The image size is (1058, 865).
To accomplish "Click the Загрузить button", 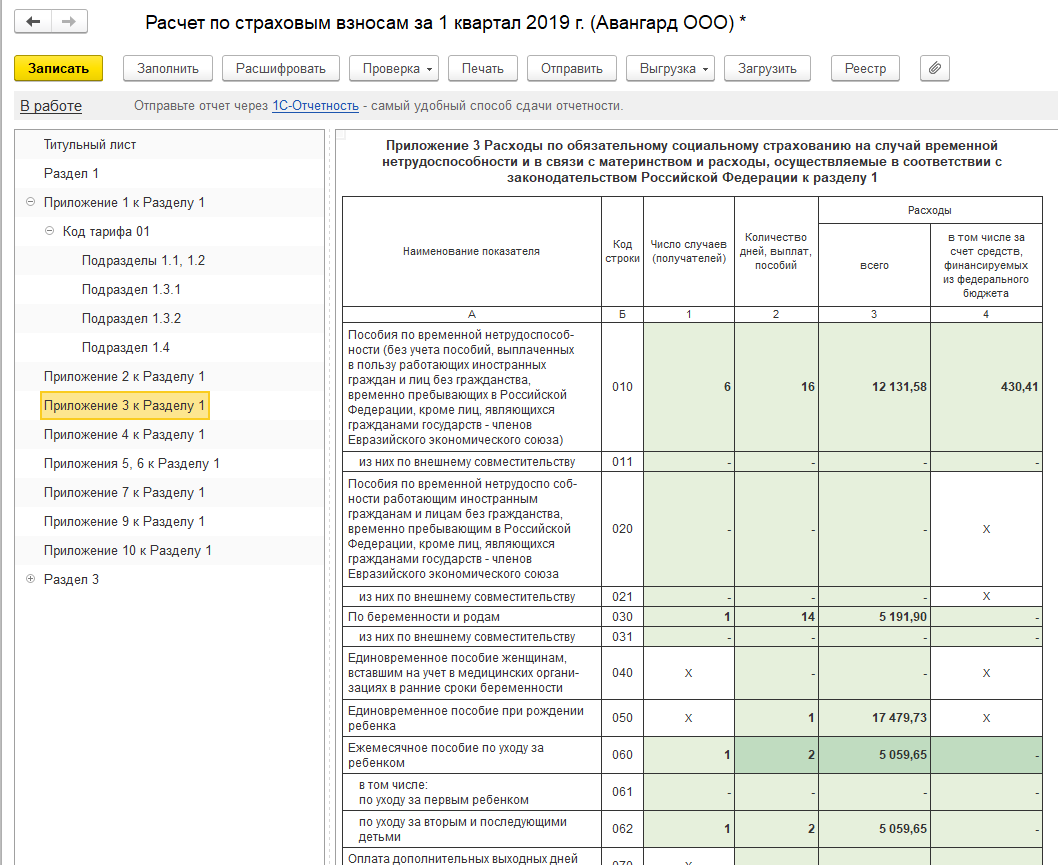I will click(767, 68).
